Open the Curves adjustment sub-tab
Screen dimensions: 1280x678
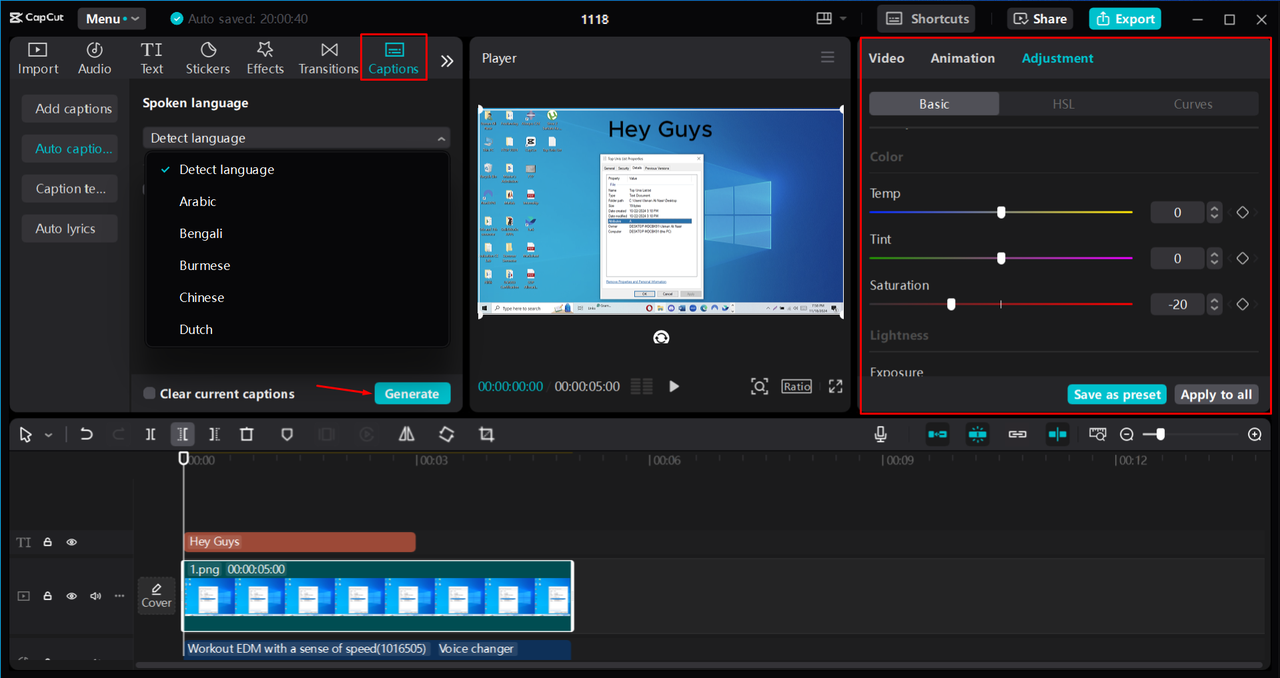(x=1193, y=104)
